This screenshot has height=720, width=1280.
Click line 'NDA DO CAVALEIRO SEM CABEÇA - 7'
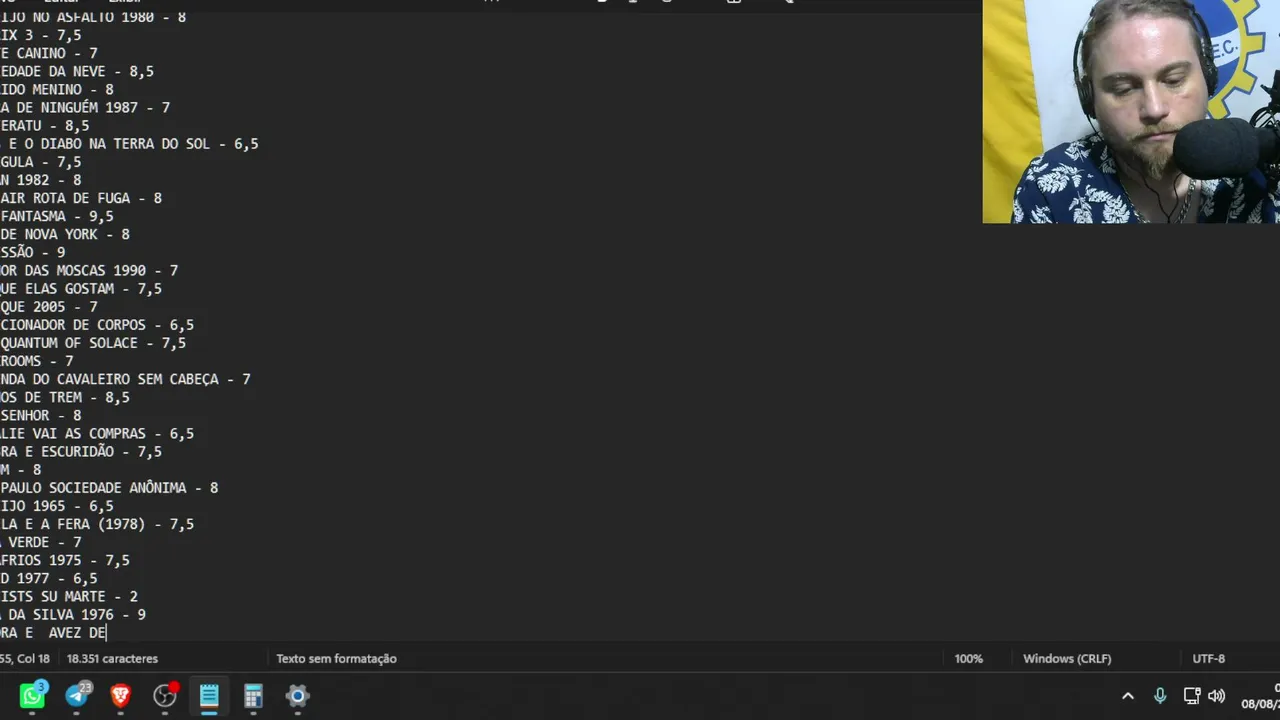click(x=125, y=380)
